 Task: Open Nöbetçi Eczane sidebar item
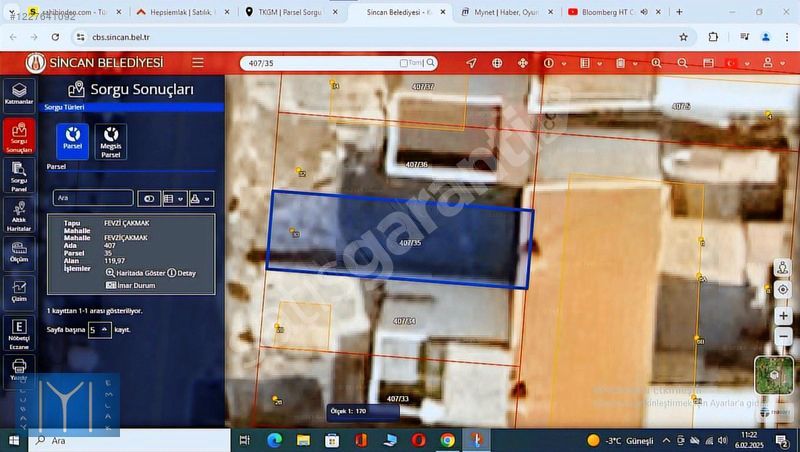[19, 331]
